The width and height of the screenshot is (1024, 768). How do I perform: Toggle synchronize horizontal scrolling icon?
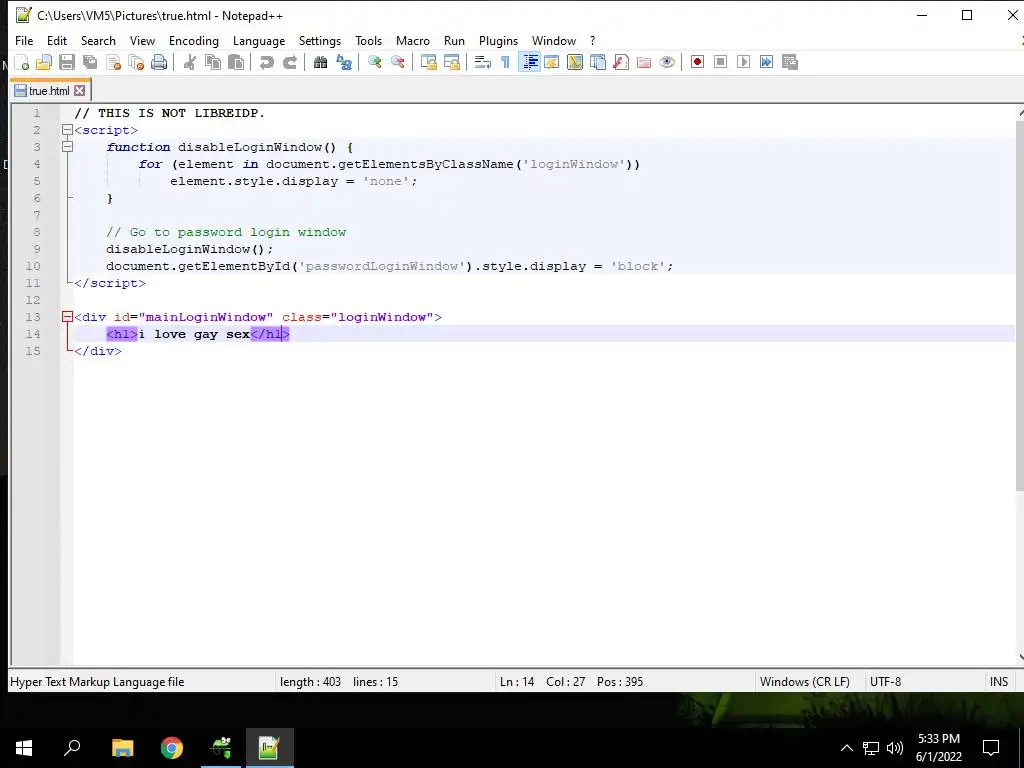[452, 62]
